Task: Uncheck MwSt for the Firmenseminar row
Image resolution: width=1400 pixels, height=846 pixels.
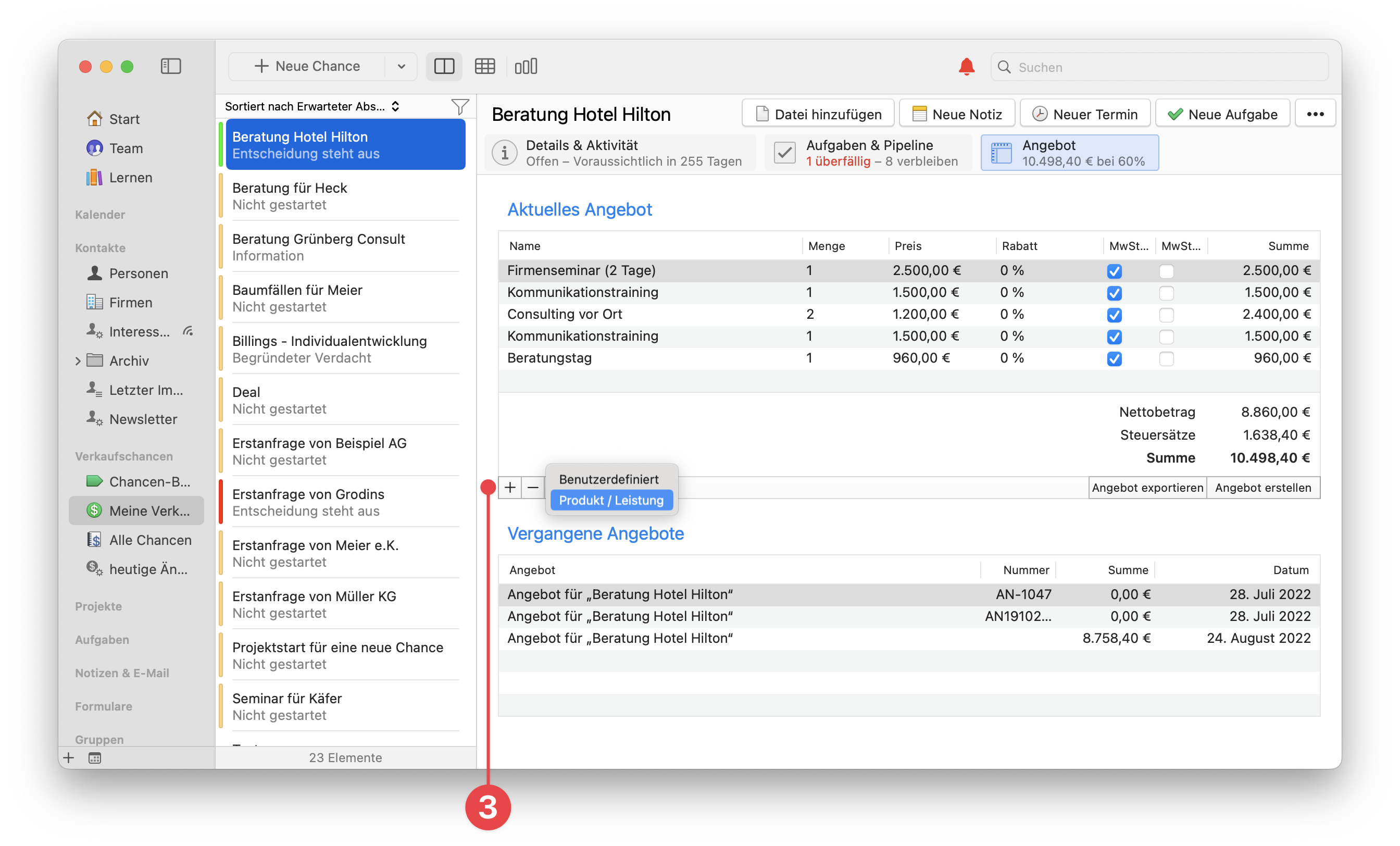Action: 1115,271
